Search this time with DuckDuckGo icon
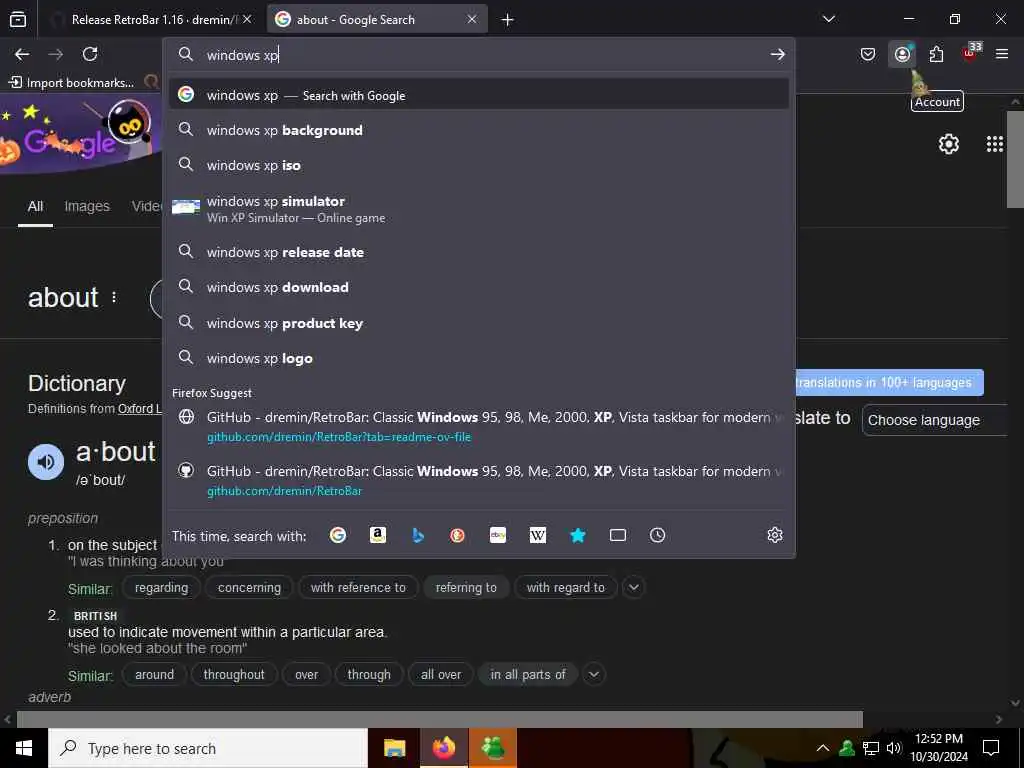This screenshot has height=768, width=1024. [457, 536]
